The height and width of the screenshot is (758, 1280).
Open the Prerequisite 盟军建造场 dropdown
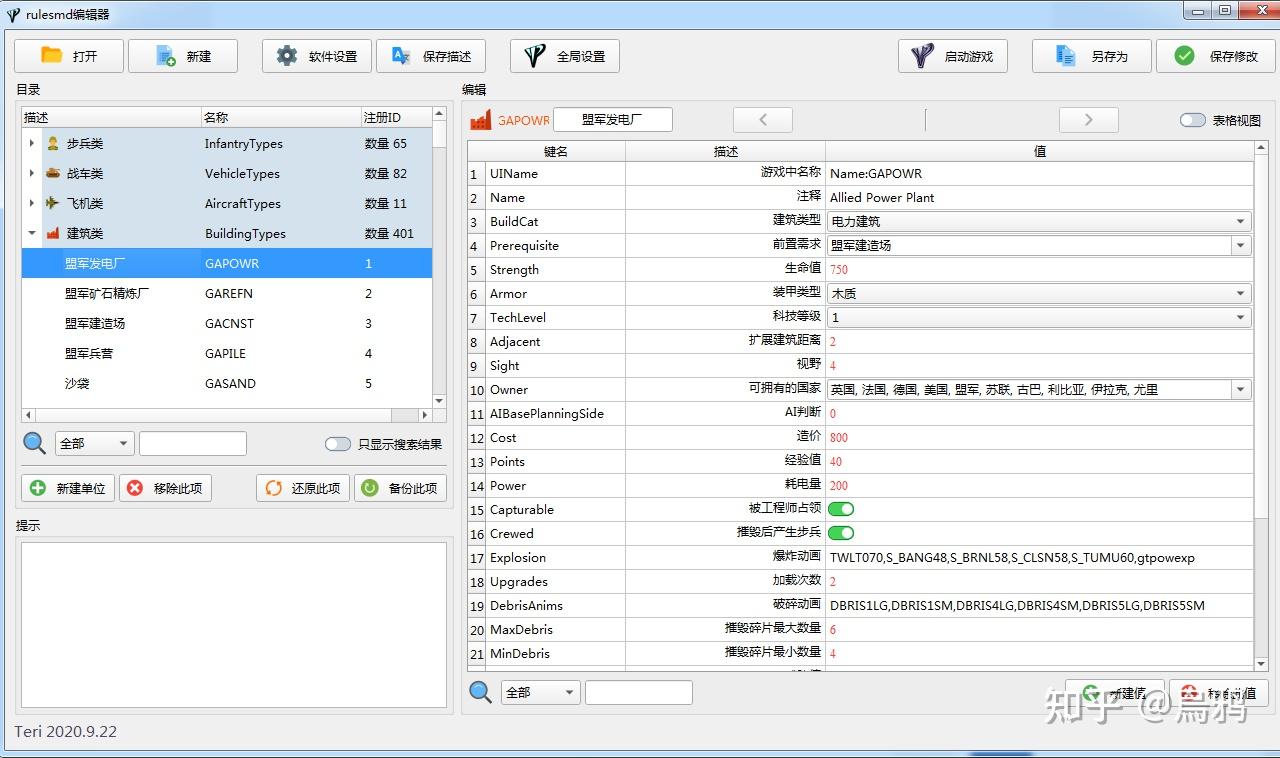click(x=1039, y=245)
